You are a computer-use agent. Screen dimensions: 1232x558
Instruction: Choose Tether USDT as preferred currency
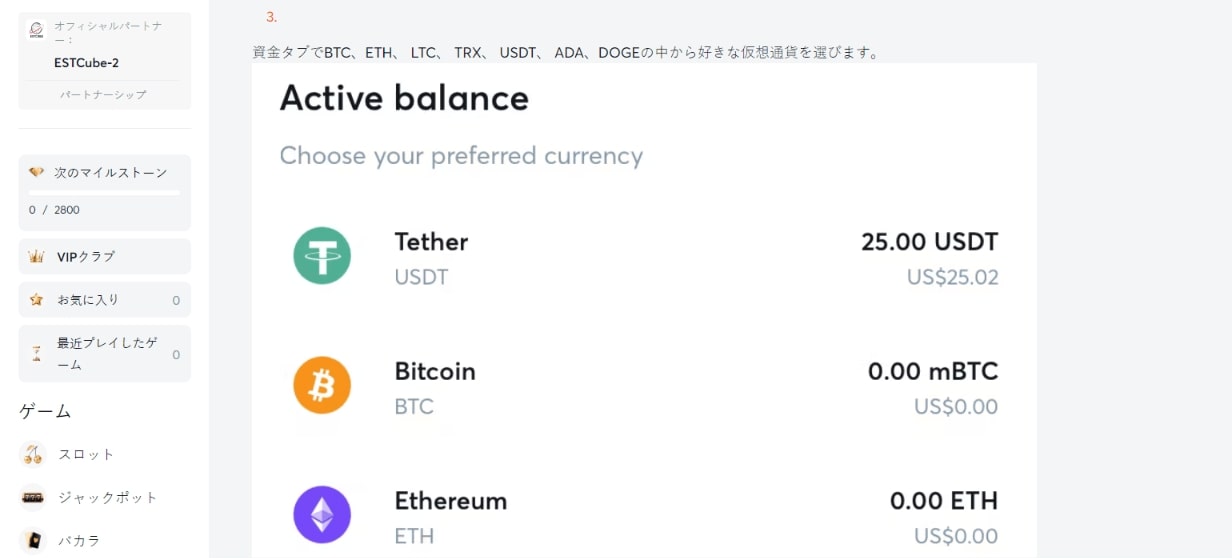click(x=645, y=257)
